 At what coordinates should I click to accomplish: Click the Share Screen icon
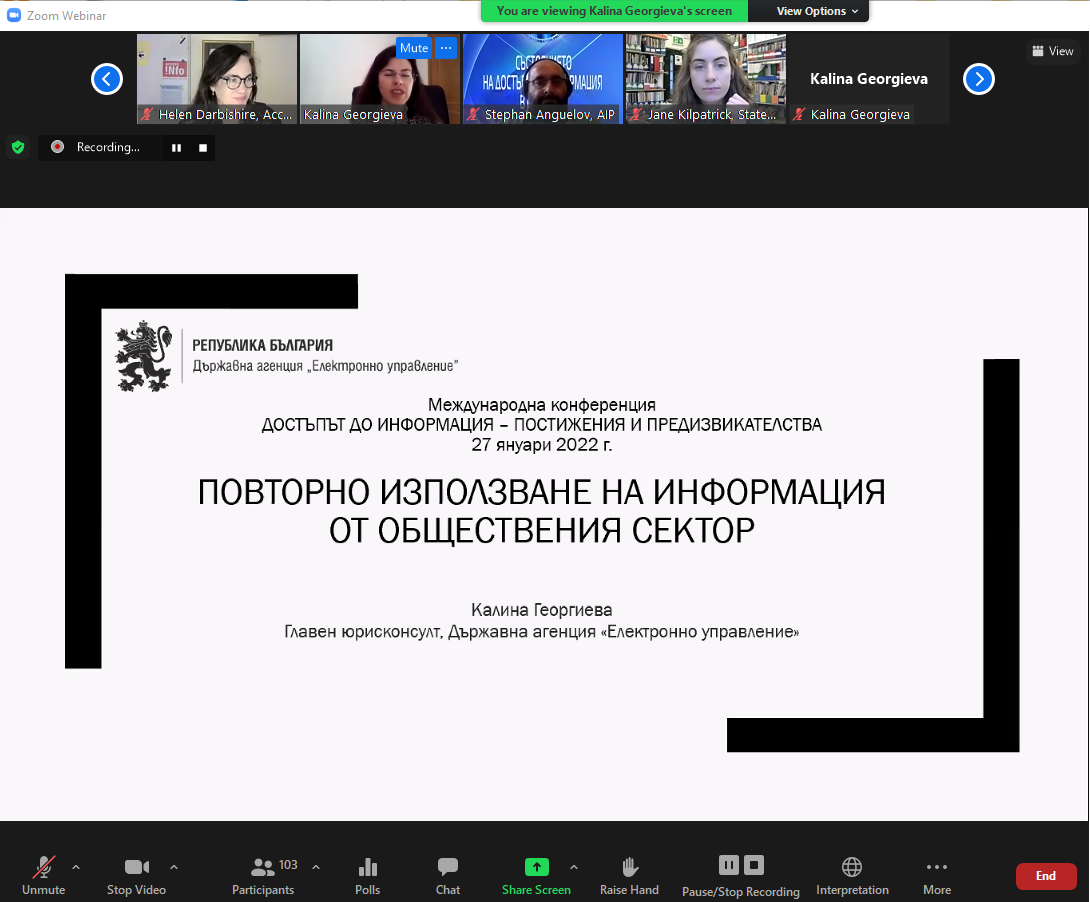536,867
